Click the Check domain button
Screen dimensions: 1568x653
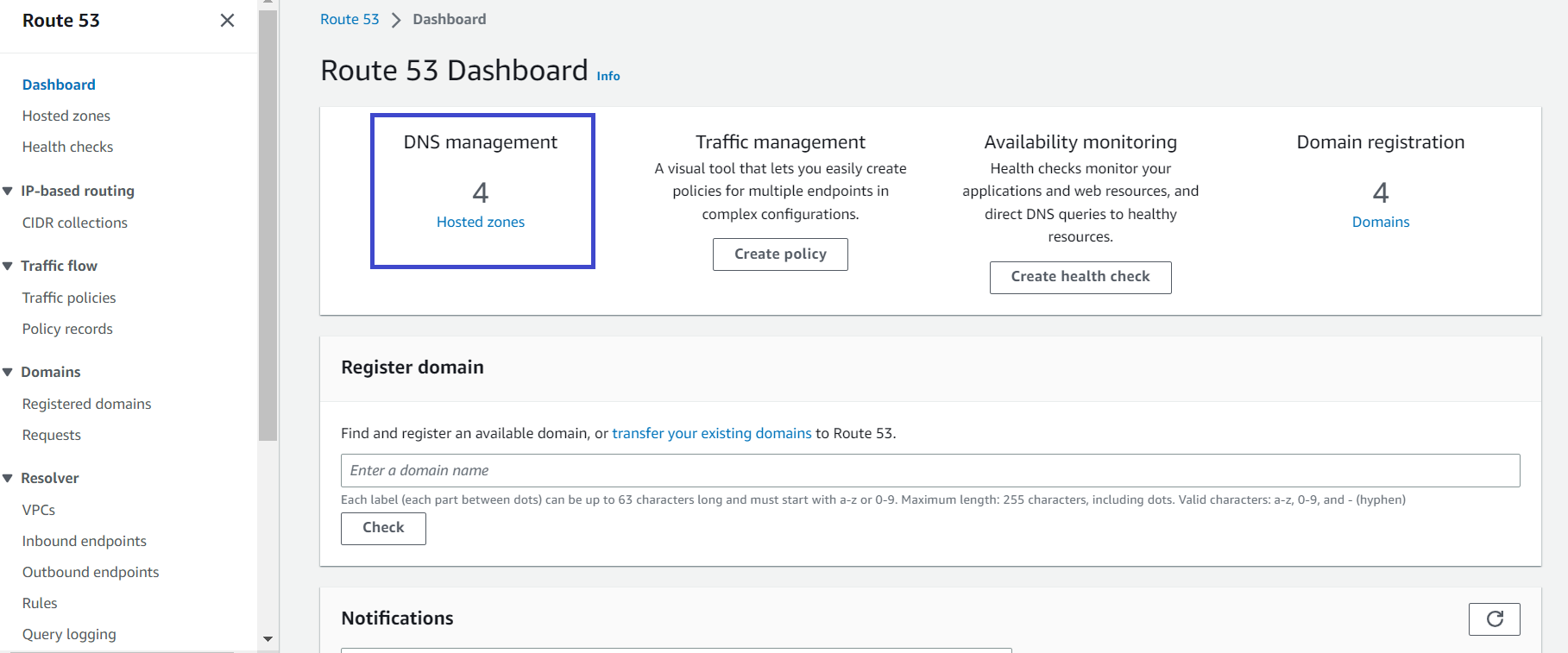(x=383, y=528)
